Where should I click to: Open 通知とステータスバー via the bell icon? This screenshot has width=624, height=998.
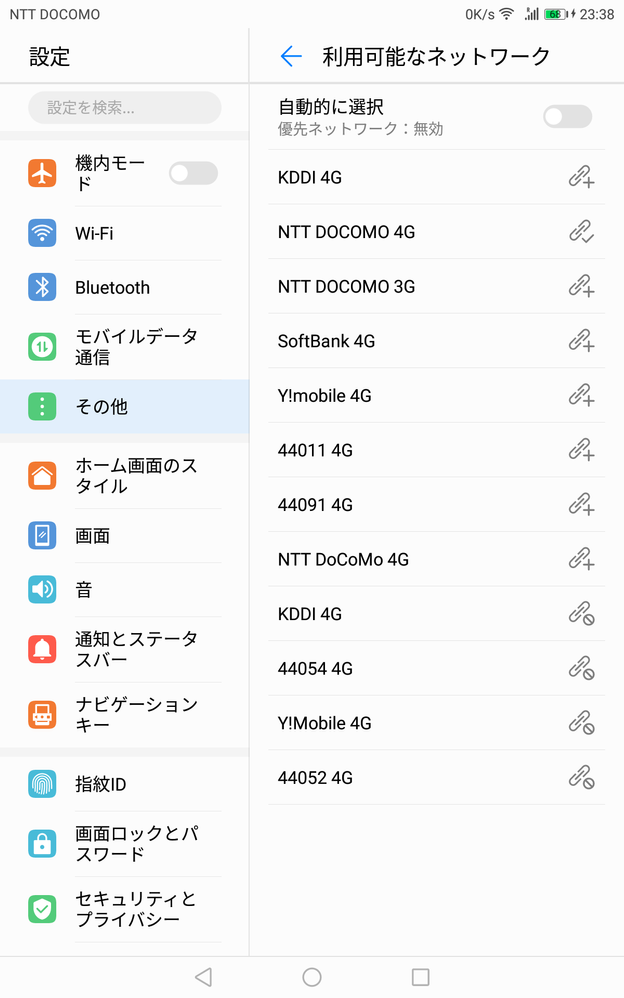(x=42, y=649)
